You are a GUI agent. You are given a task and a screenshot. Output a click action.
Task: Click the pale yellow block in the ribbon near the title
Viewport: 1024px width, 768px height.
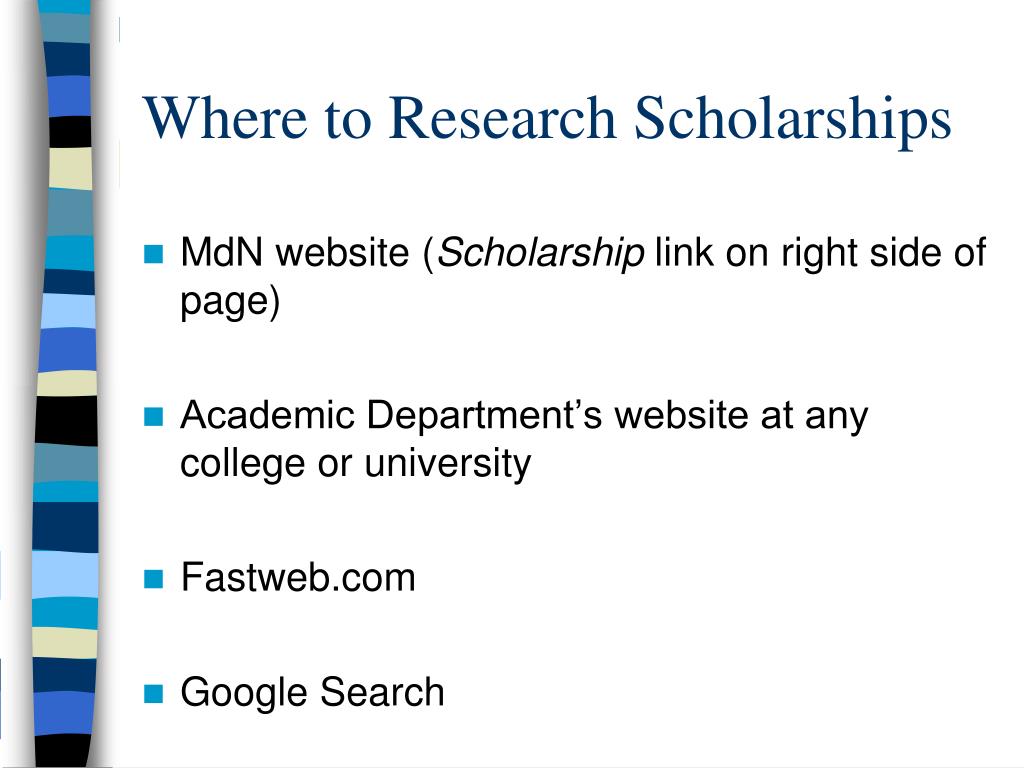pyautogui.click(x=71, y=168)
